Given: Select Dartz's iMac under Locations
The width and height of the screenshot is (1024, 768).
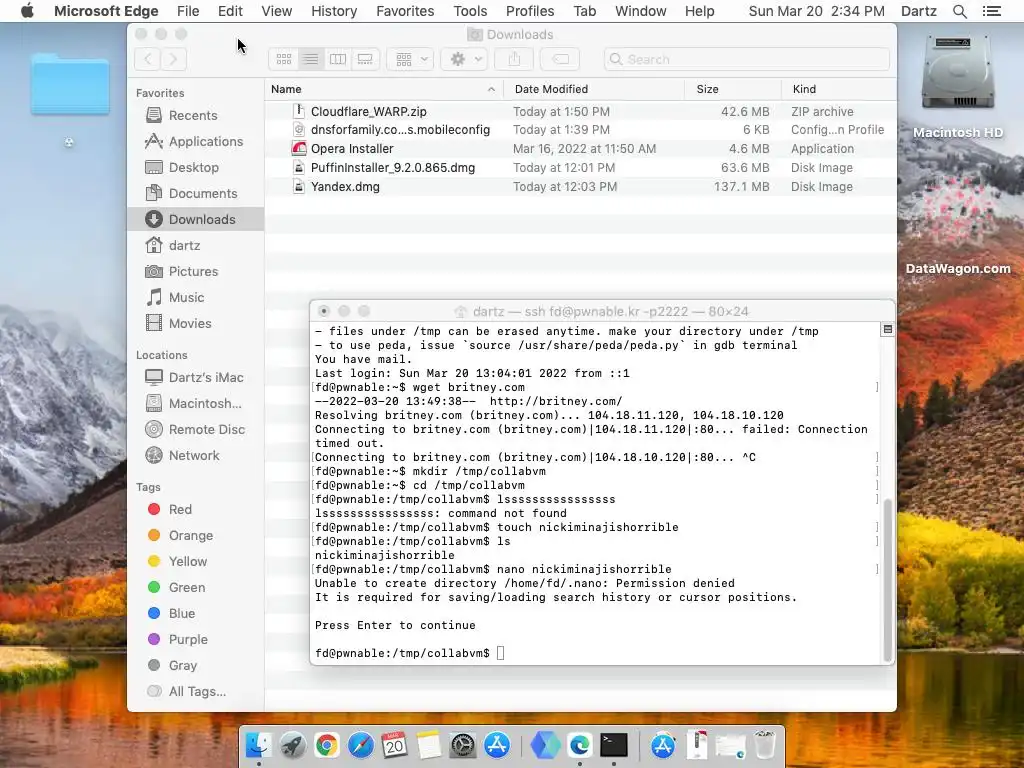Looking at the screenshot, I should click(195, 377).
